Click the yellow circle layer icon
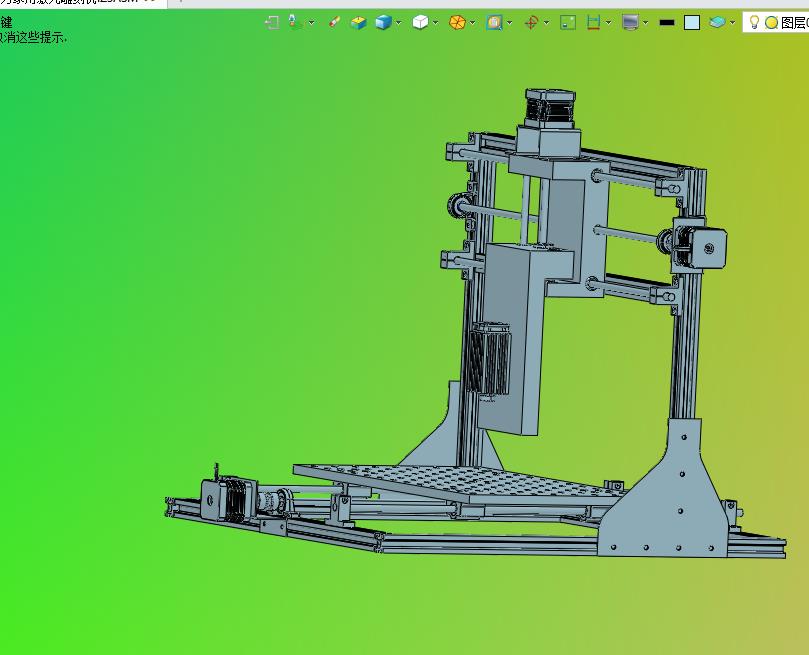The height and width of the screenshot is (655, 809). click(x=771, y=23)
